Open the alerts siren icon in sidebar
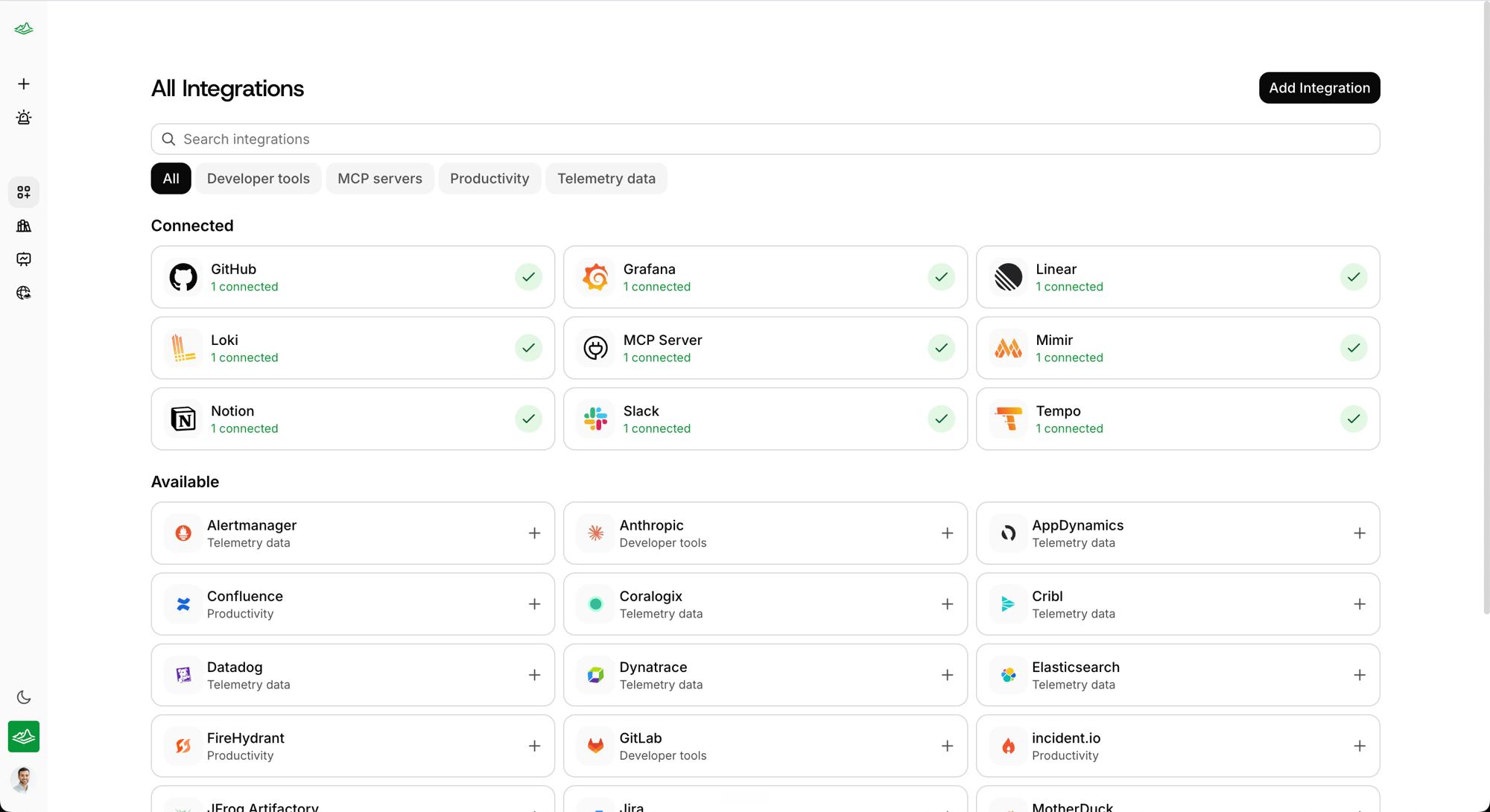 (x=24, y=118)
